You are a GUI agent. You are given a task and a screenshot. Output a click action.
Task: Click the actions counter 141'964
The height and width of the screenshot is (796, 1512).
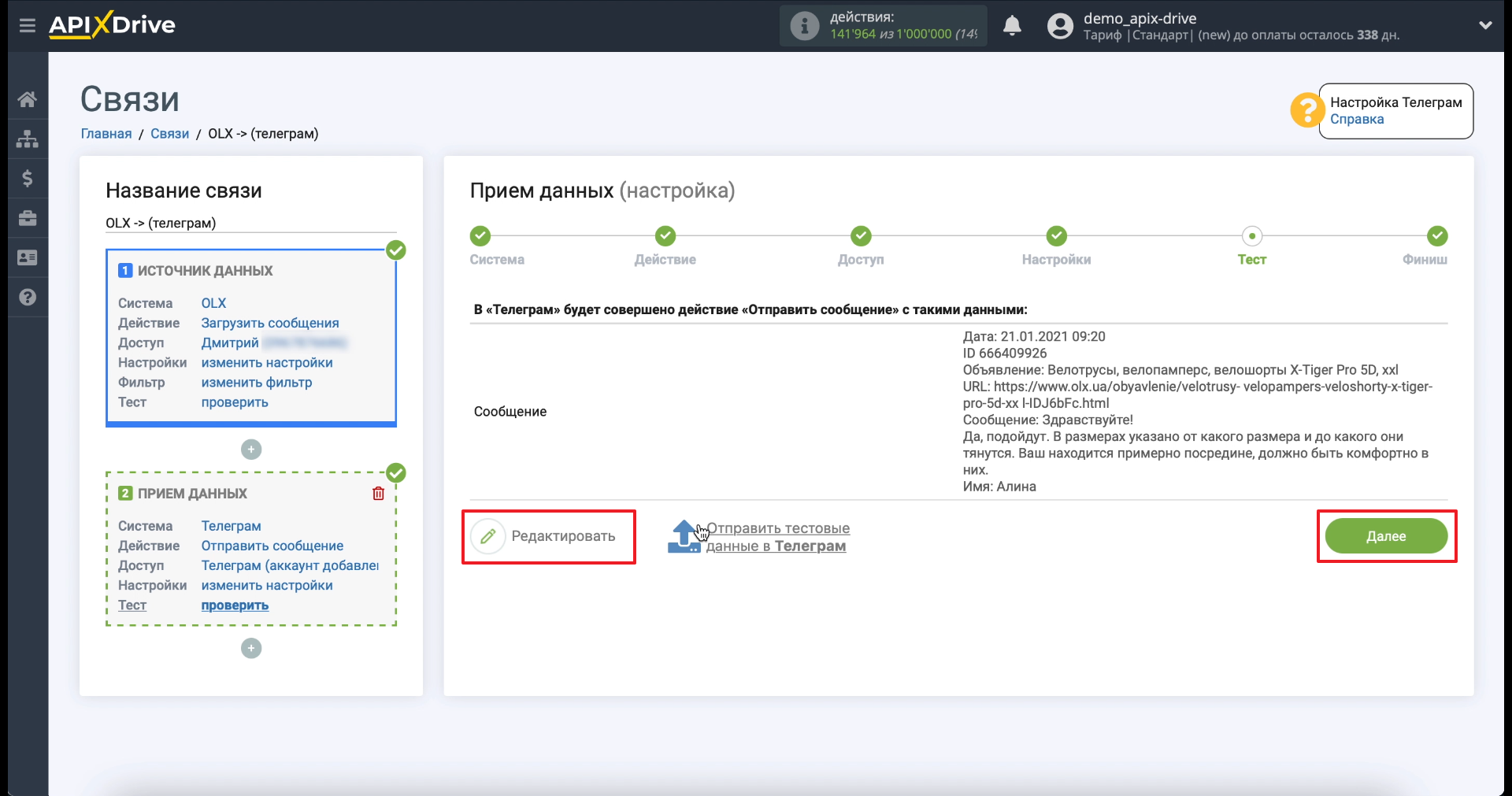point(853,34)
